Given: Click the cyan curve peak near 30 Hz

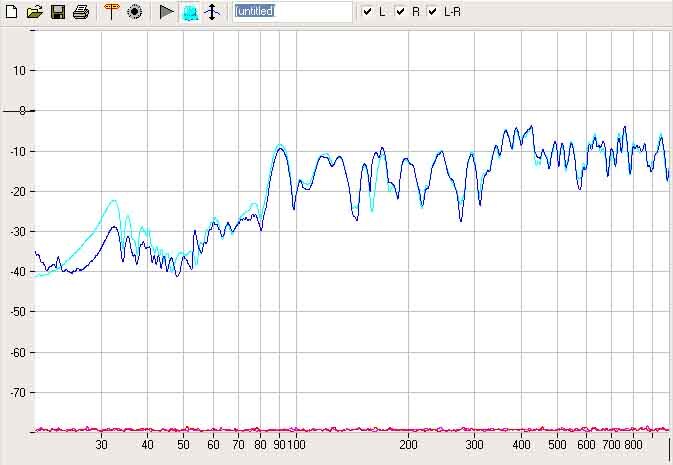Looking at the screenshot, I should [x=114, y=201].
